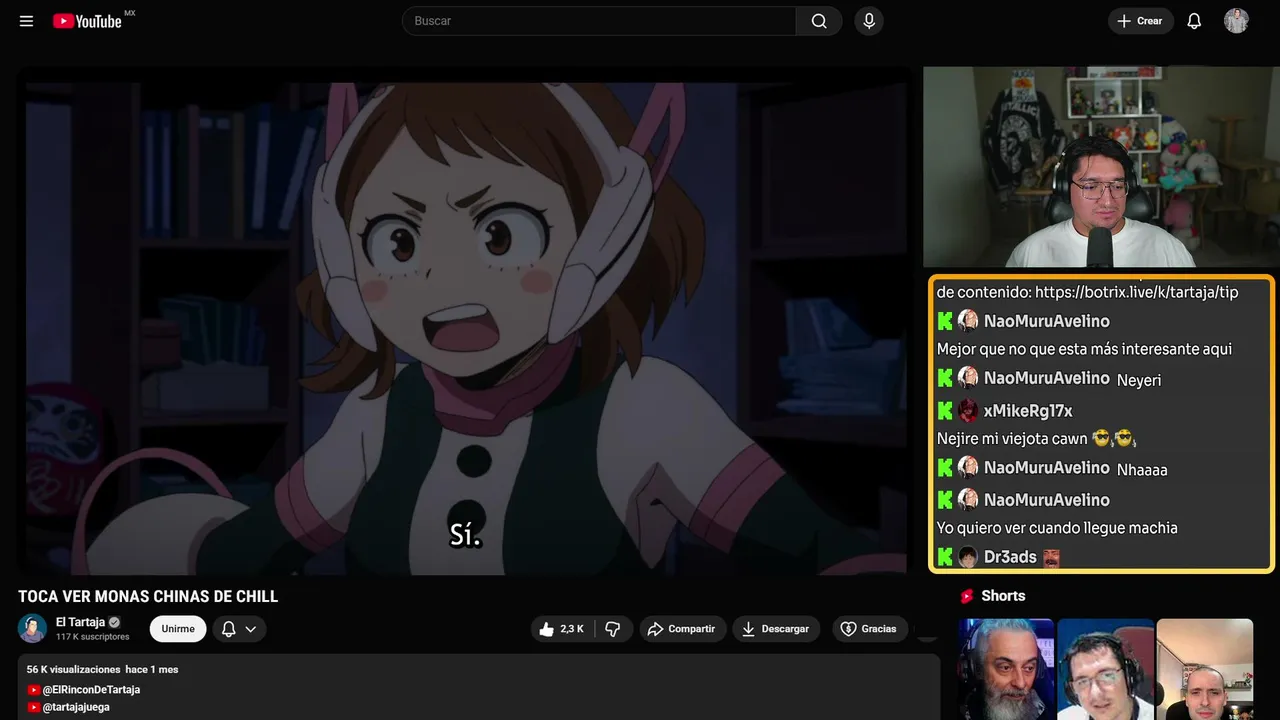Click the Kick badge beside Dr3ads
Image resolution: width=1280 pixels, height=720 pixels.
point(945,557)
